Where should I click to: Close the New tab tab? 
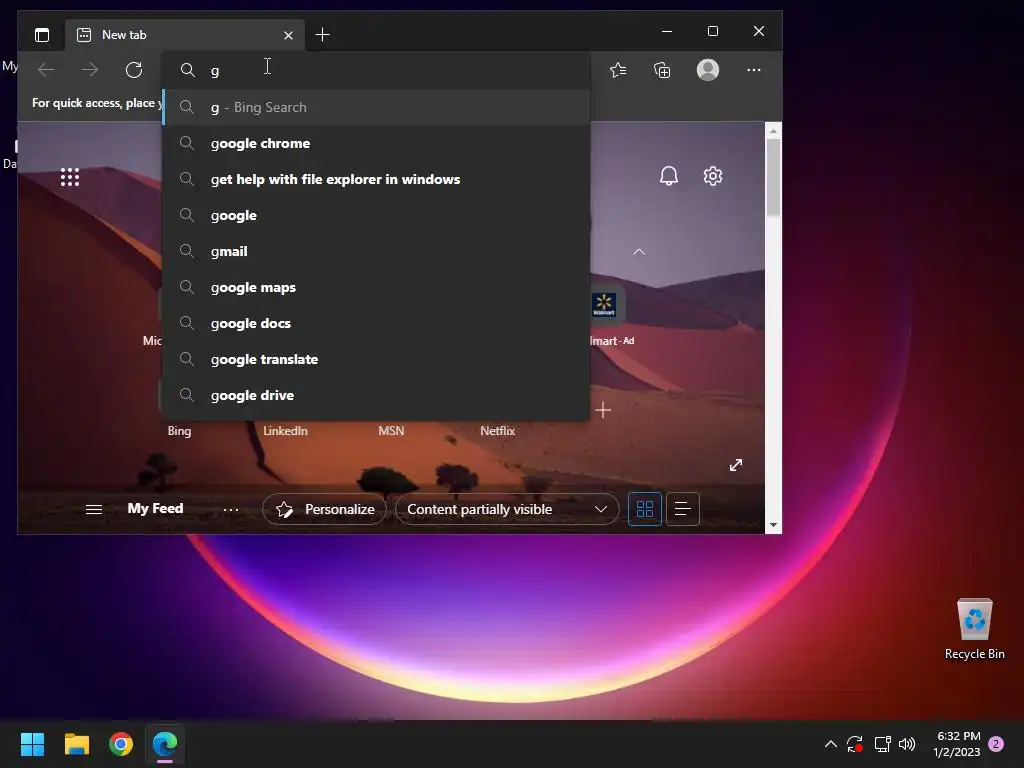[x=288, y=35]
